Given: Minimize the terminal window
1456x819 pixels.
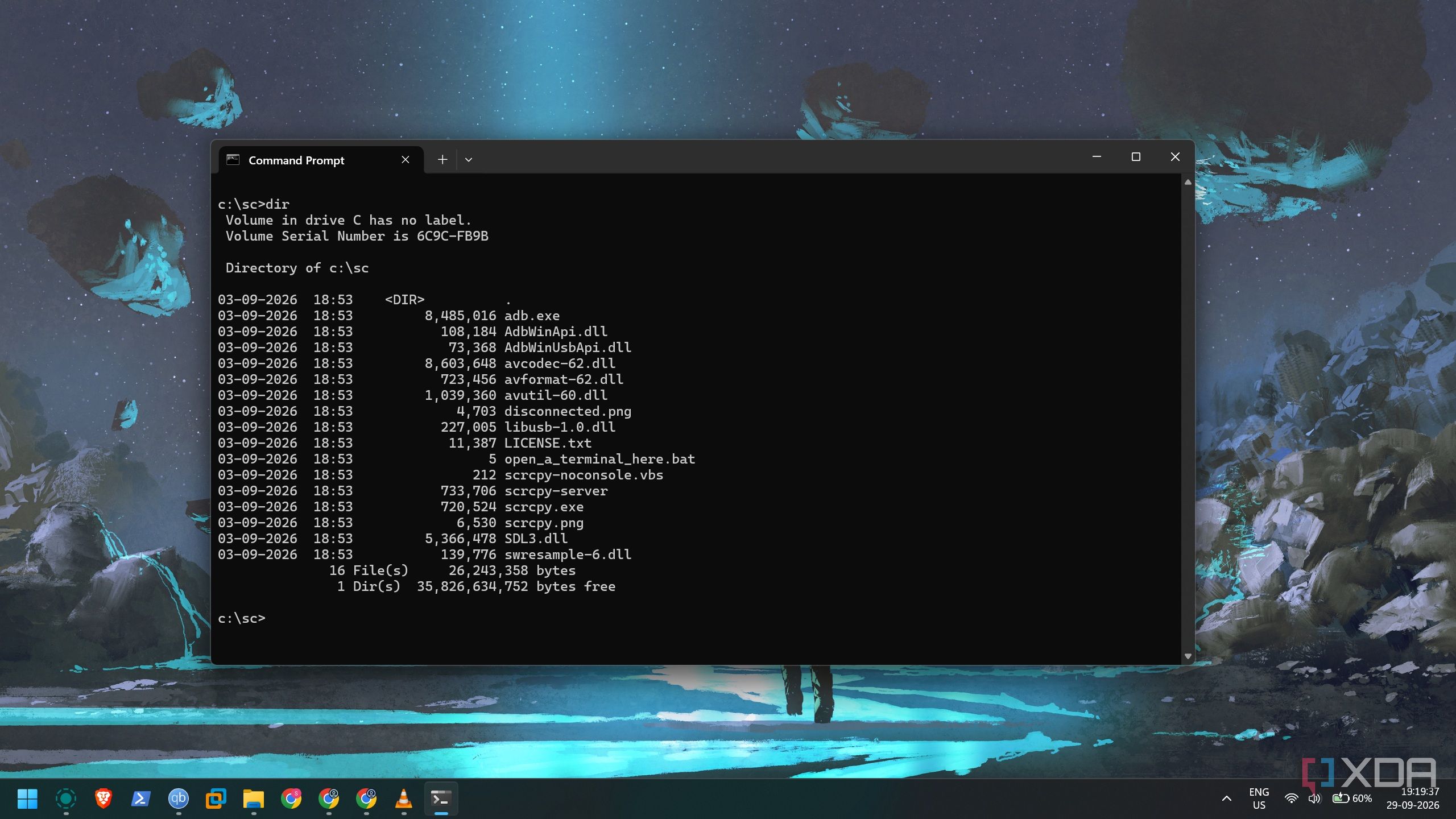Looking at the screenshot, I should [x=1097, y=157].
